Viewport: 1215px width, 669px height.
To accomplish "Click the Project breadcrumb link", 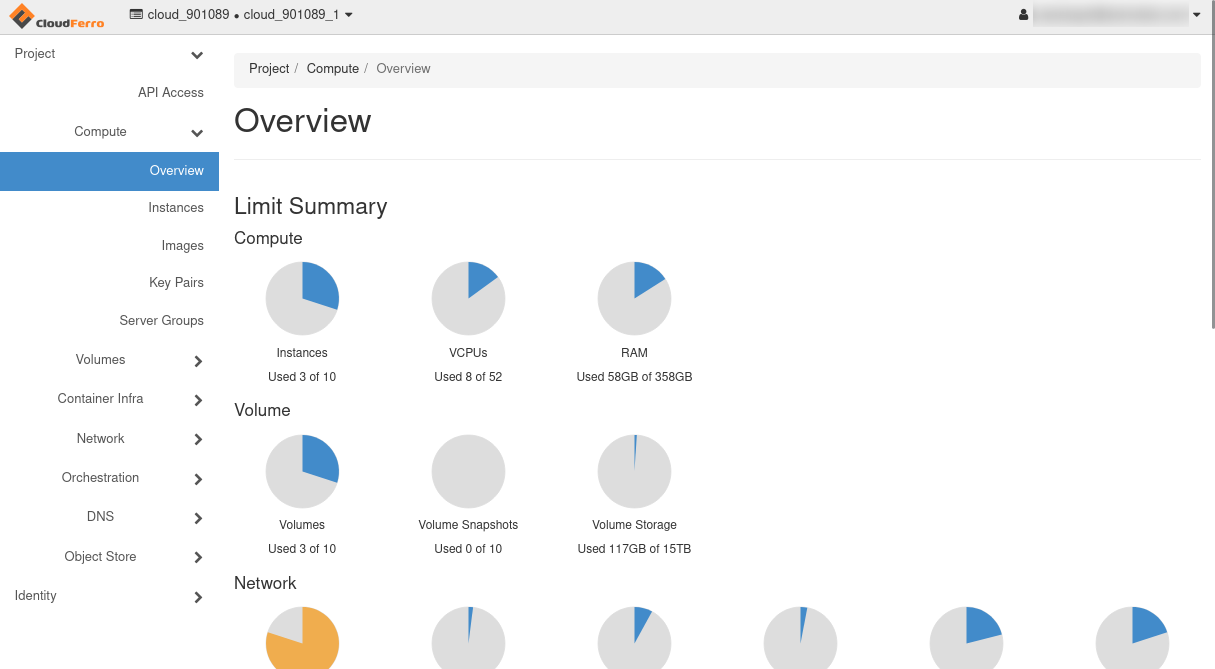I will (x=269, y=69).
